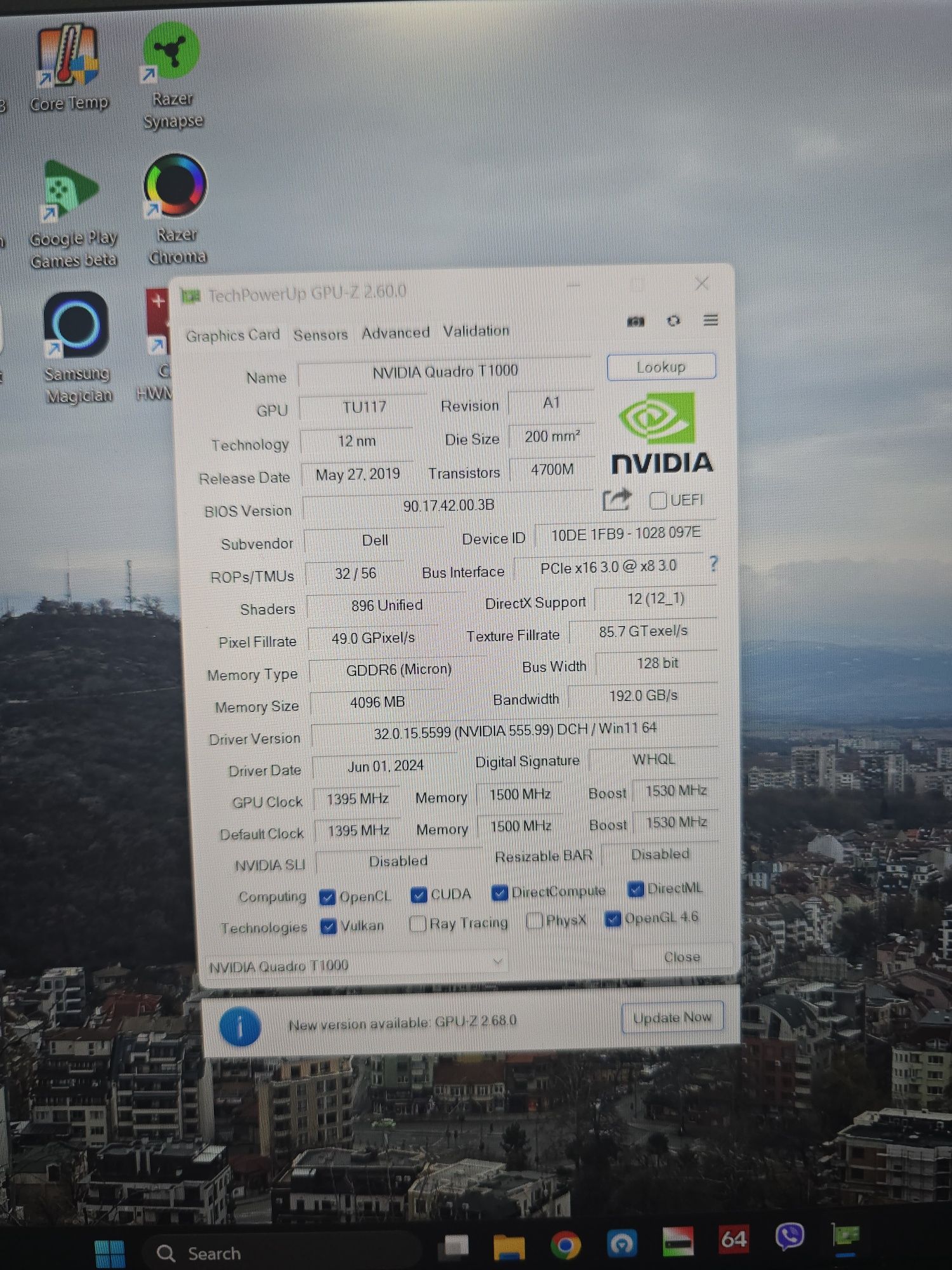Screen dimensions: 952x1270
Task: Click the Memory Type value GDDR6 (Micron)
Action: (399, 669)
